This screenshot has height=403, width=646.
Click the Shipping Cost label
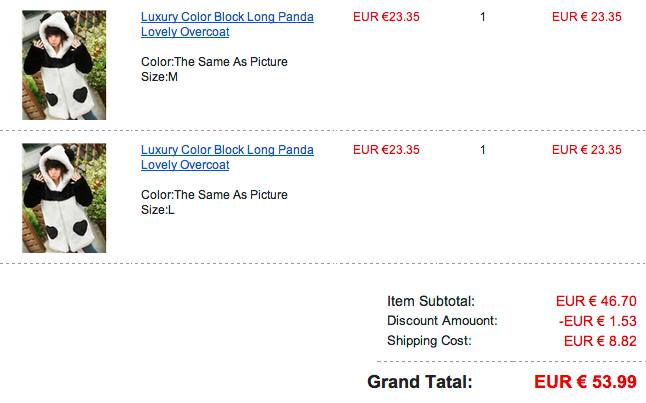[x=429, y=341]
